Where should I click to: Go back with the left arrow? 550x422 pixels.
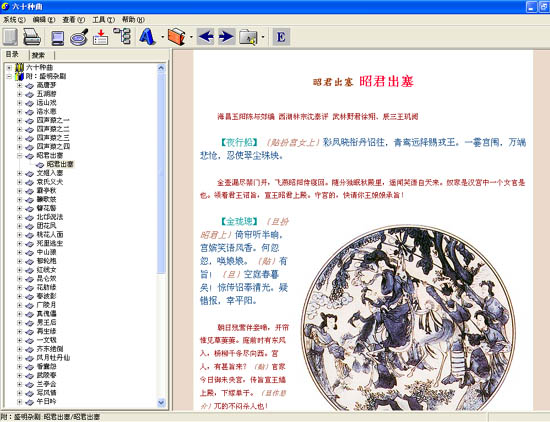(x=205, y=36)
